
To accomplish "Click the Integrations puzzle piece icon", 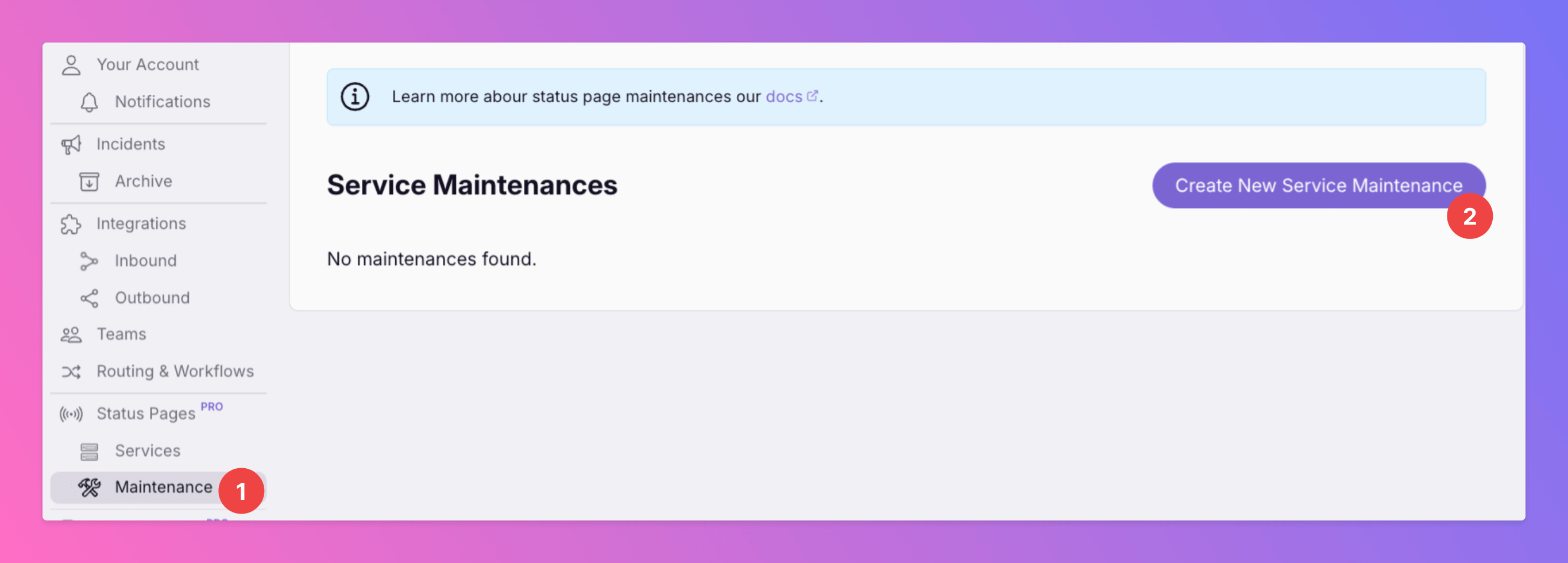I will click(71, 225).
